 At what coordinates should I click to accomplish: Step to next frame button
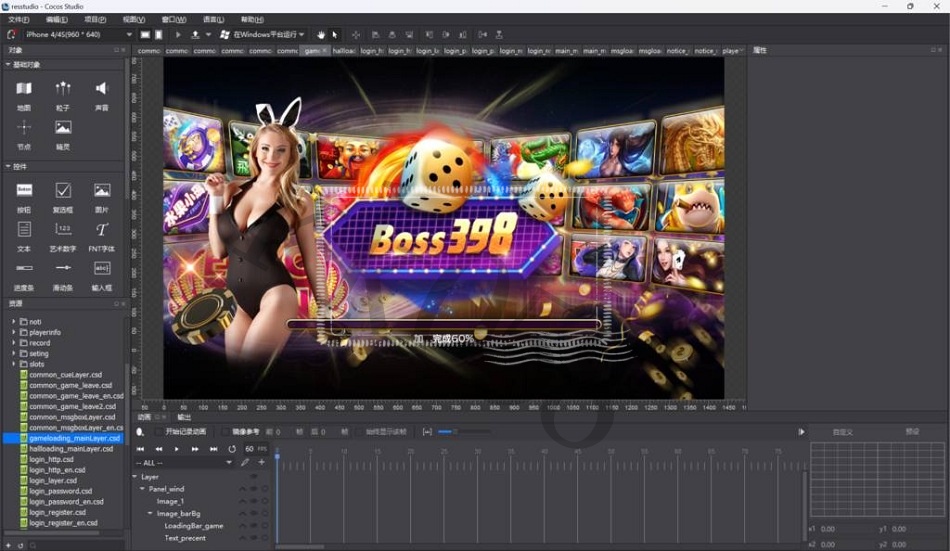194,449
